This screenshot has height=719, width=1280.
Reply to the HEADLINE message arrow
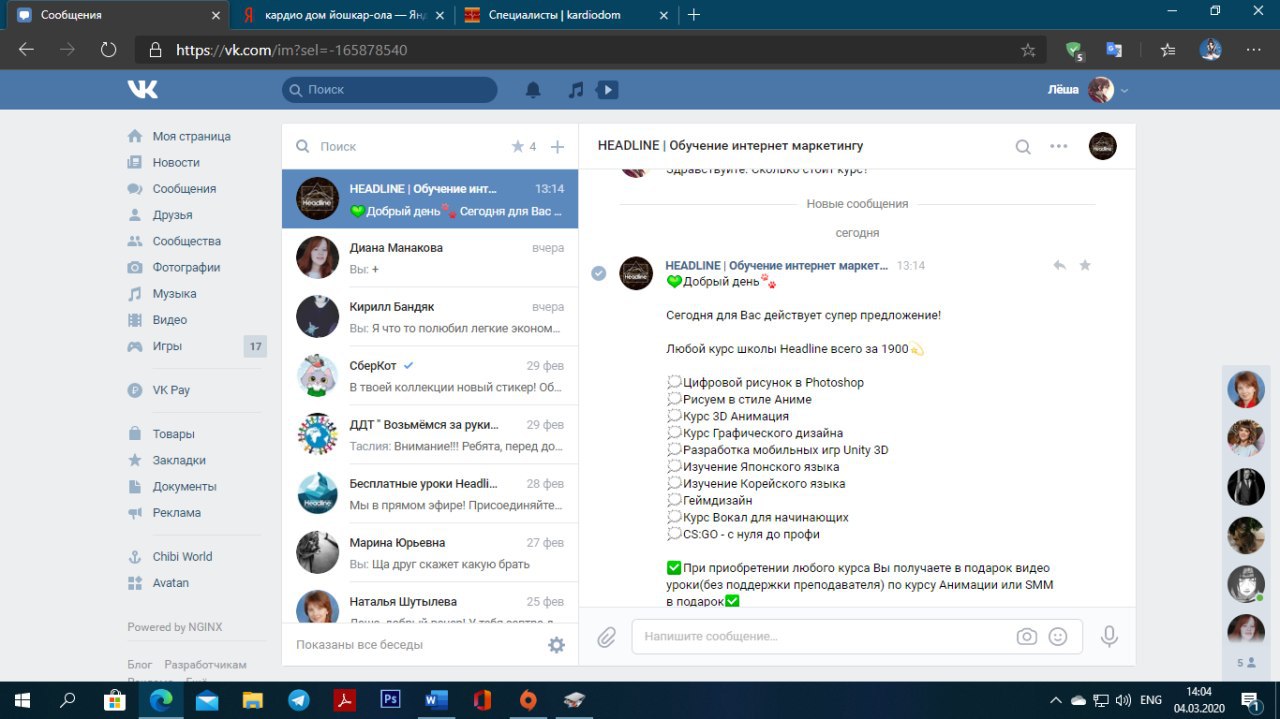[1059, 265]
